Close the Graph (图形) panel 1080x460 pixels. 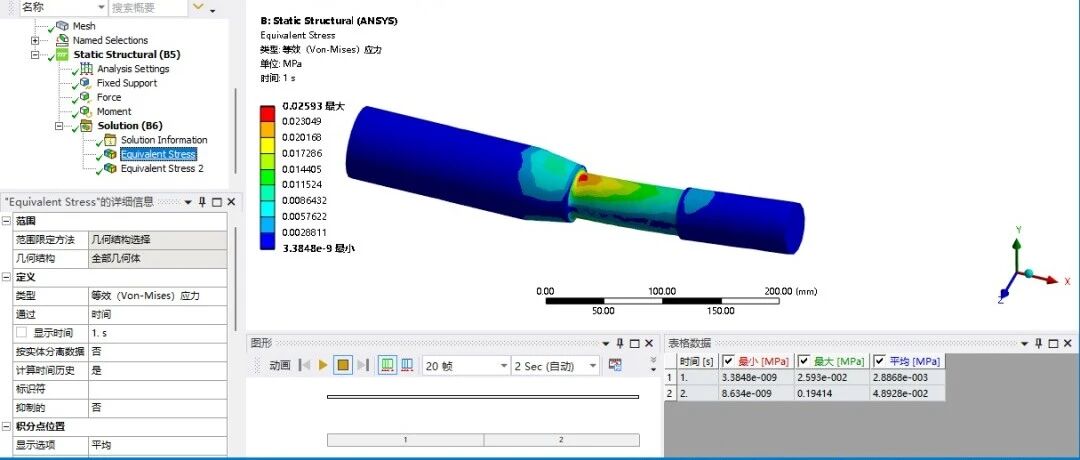tap(649, 343)
